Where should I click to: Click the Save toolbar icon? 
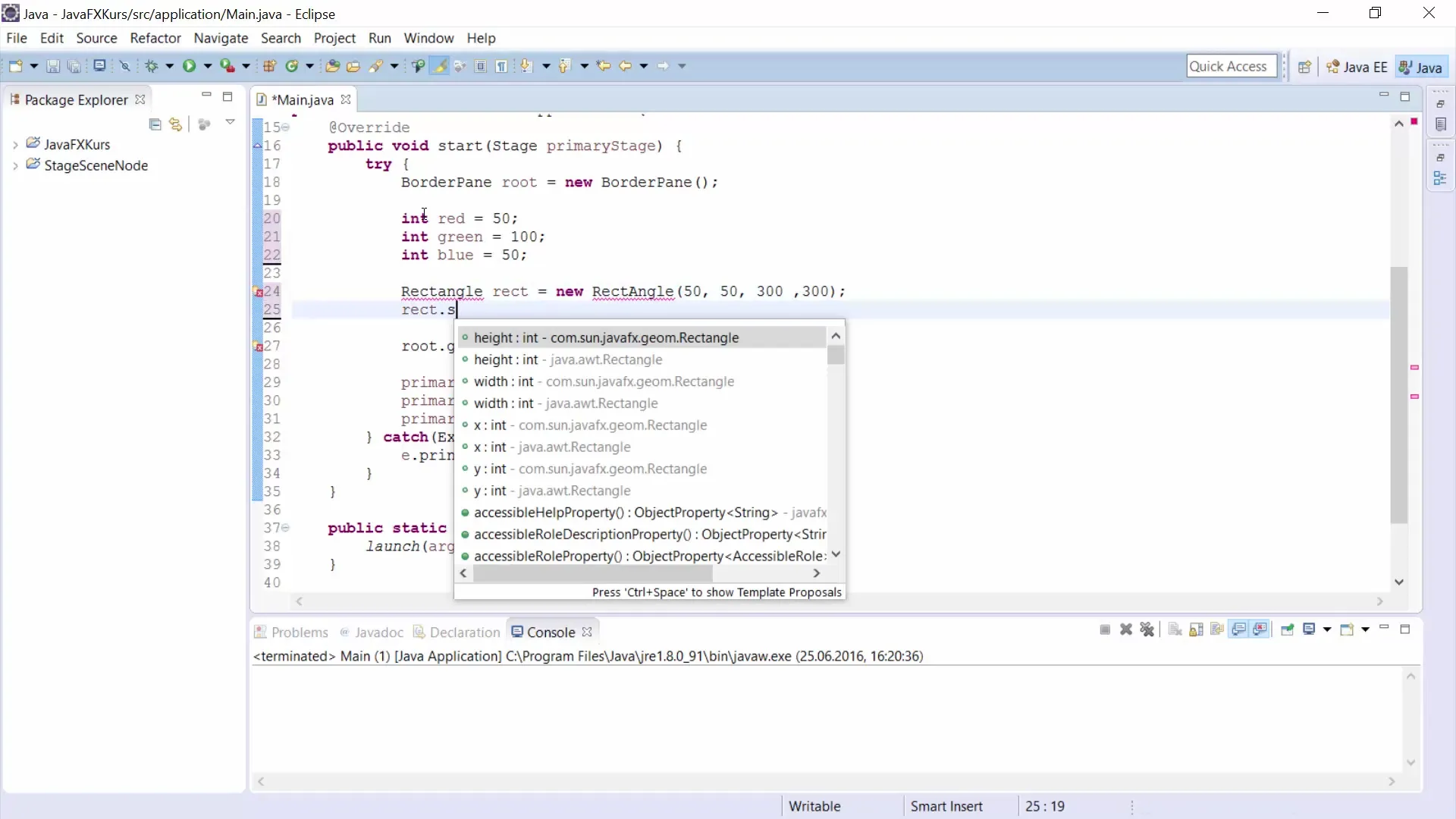(x=53, y=67)
